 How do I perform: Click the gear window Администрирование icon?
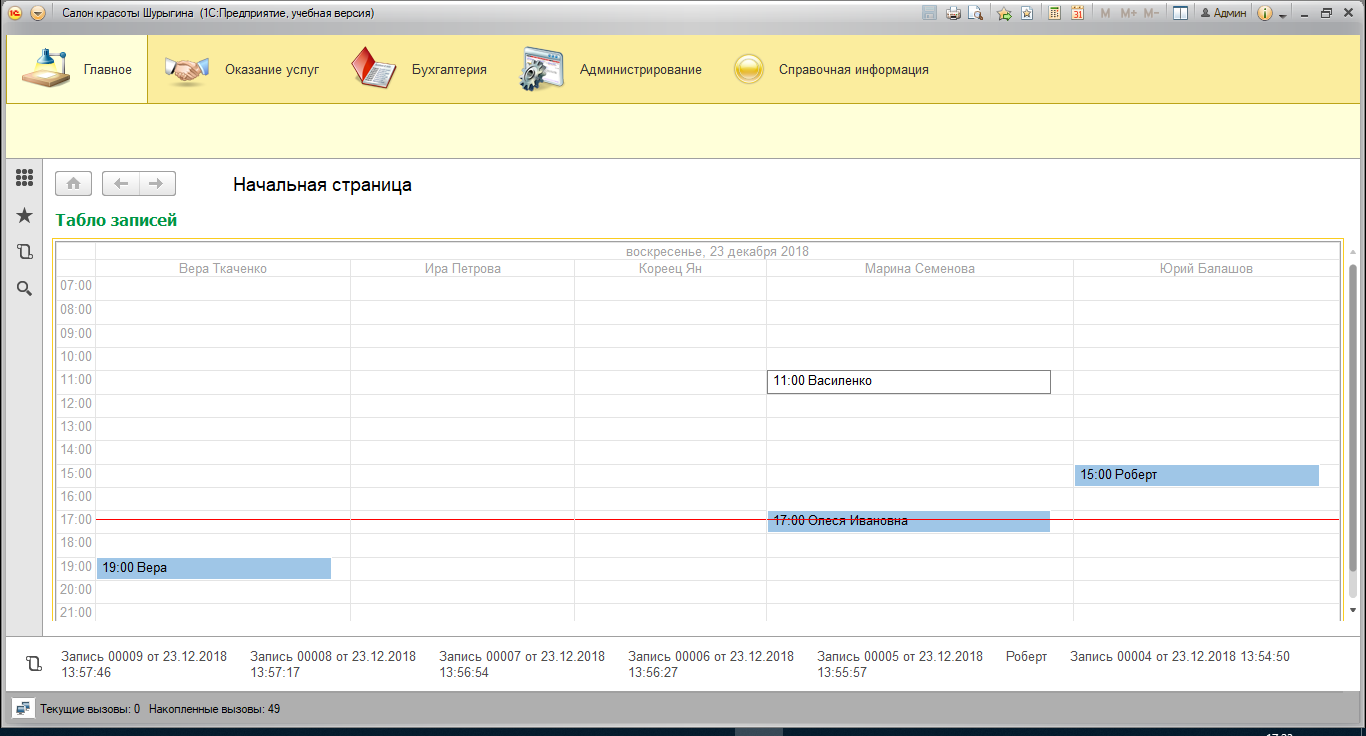[543, 69]
